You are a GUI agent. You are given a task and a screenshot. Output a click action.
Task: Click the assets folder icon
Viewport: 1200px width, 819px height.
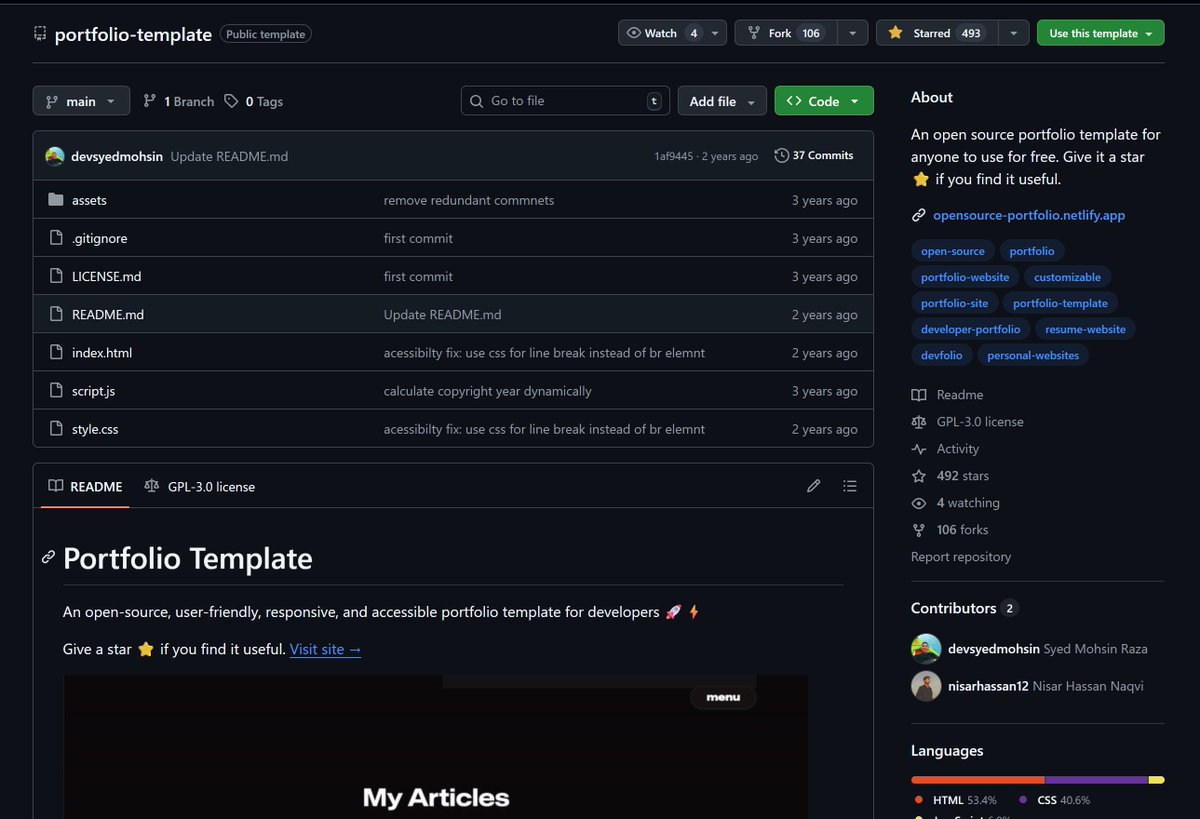pos(56,200)
